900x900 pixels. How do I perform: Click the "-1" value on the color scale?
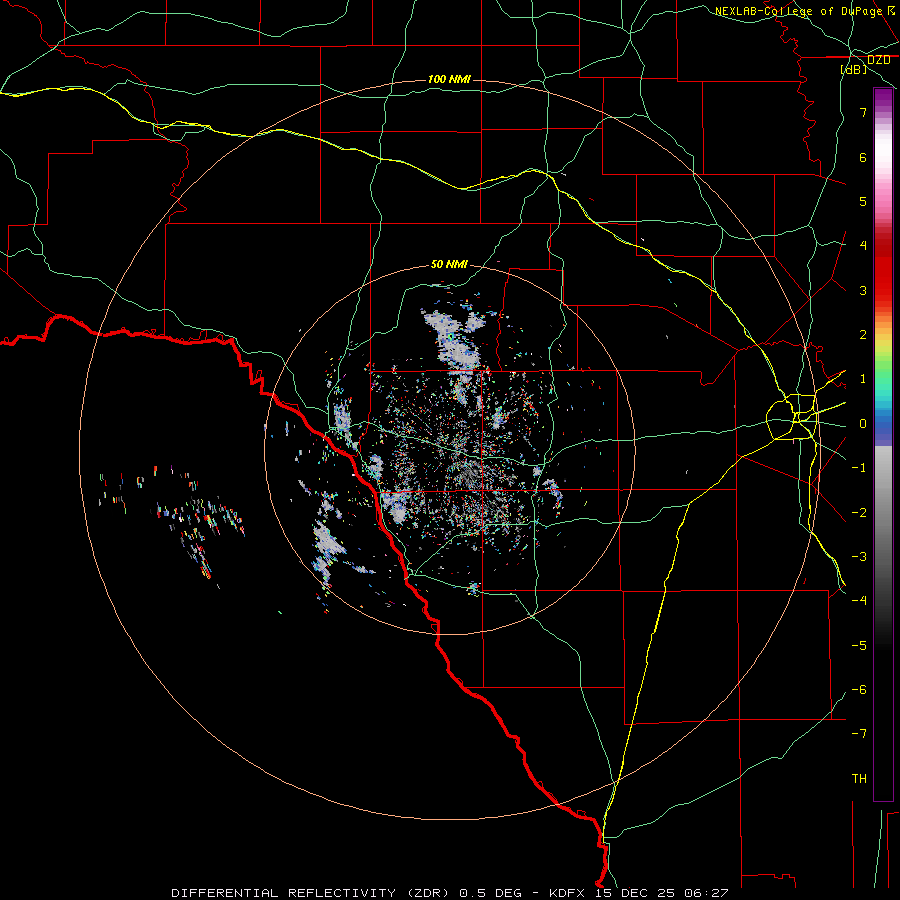click(x=859, y=468)
